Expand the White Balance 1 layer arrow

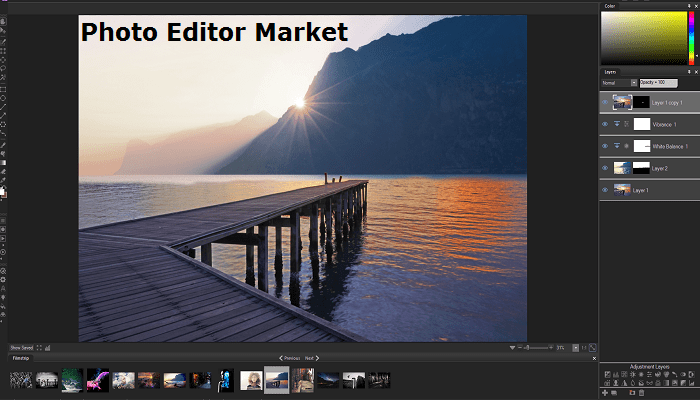click(x=617, y=146)
